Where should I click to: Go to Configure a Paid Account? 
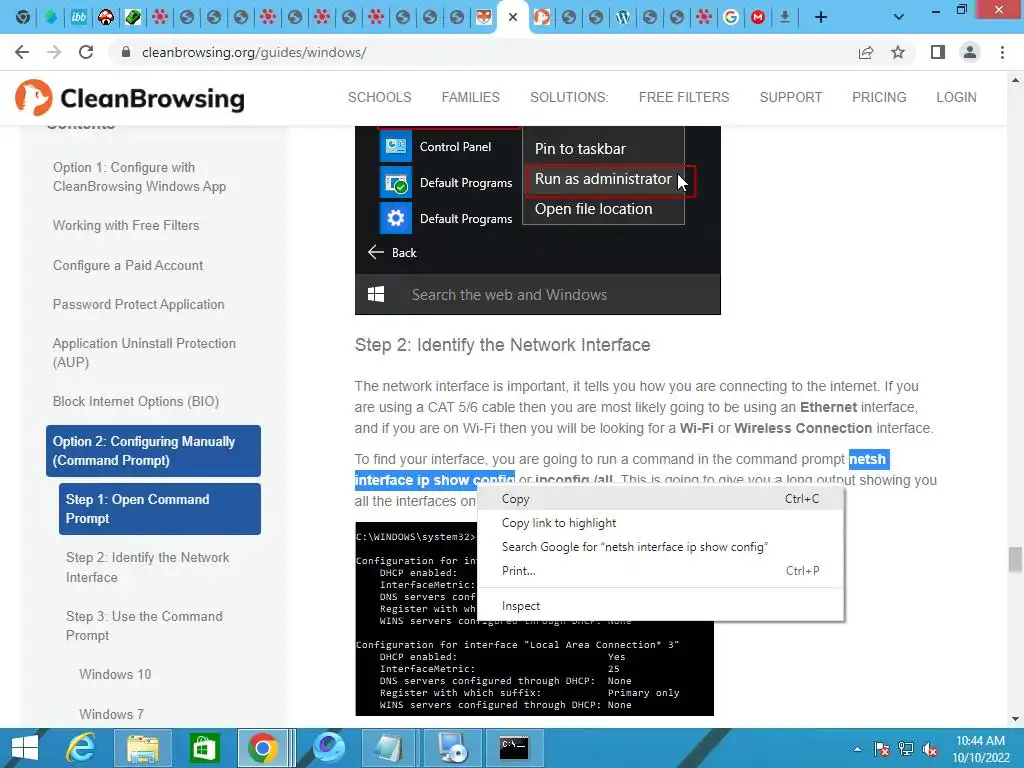tap(128, 265)
